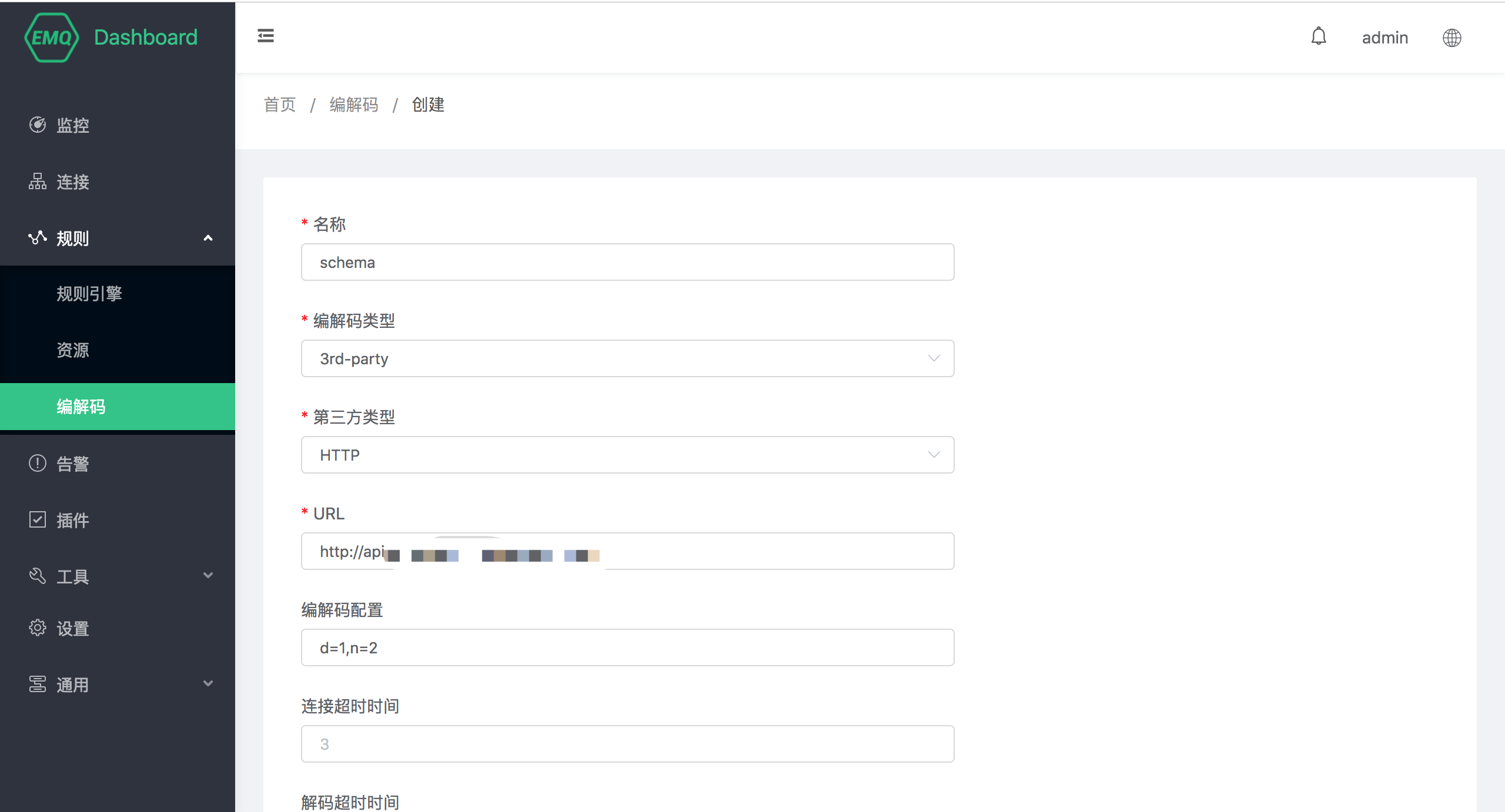Click the 编解码 breadcrumb link

[x=354, y=105]
